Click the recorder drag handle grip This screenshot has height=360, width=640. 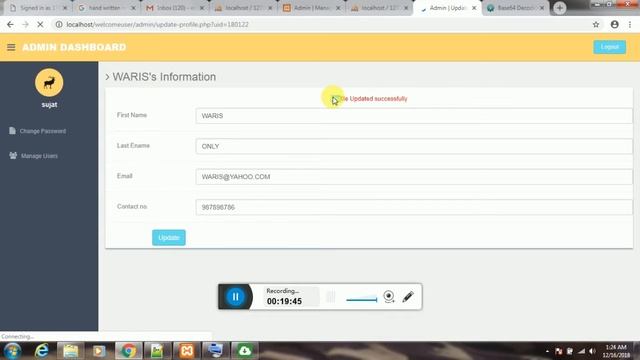331,296
